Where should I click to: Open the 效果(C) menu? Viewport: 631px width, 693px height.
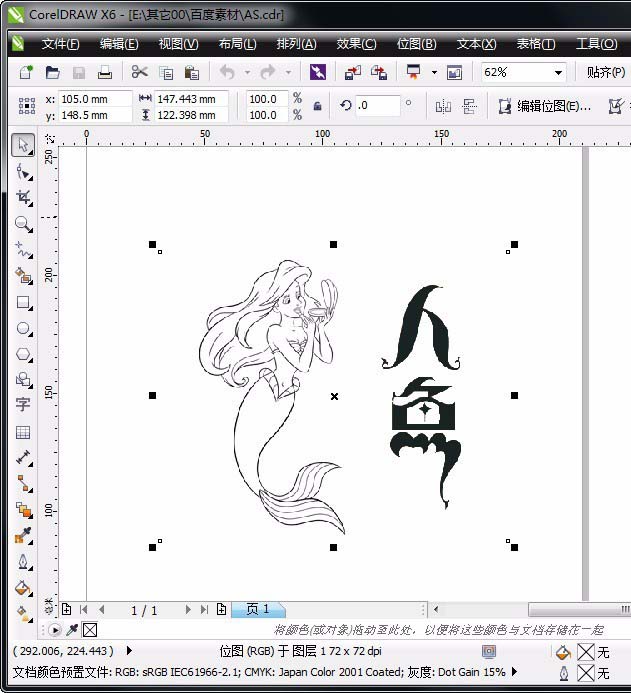[x=357, y=44]
